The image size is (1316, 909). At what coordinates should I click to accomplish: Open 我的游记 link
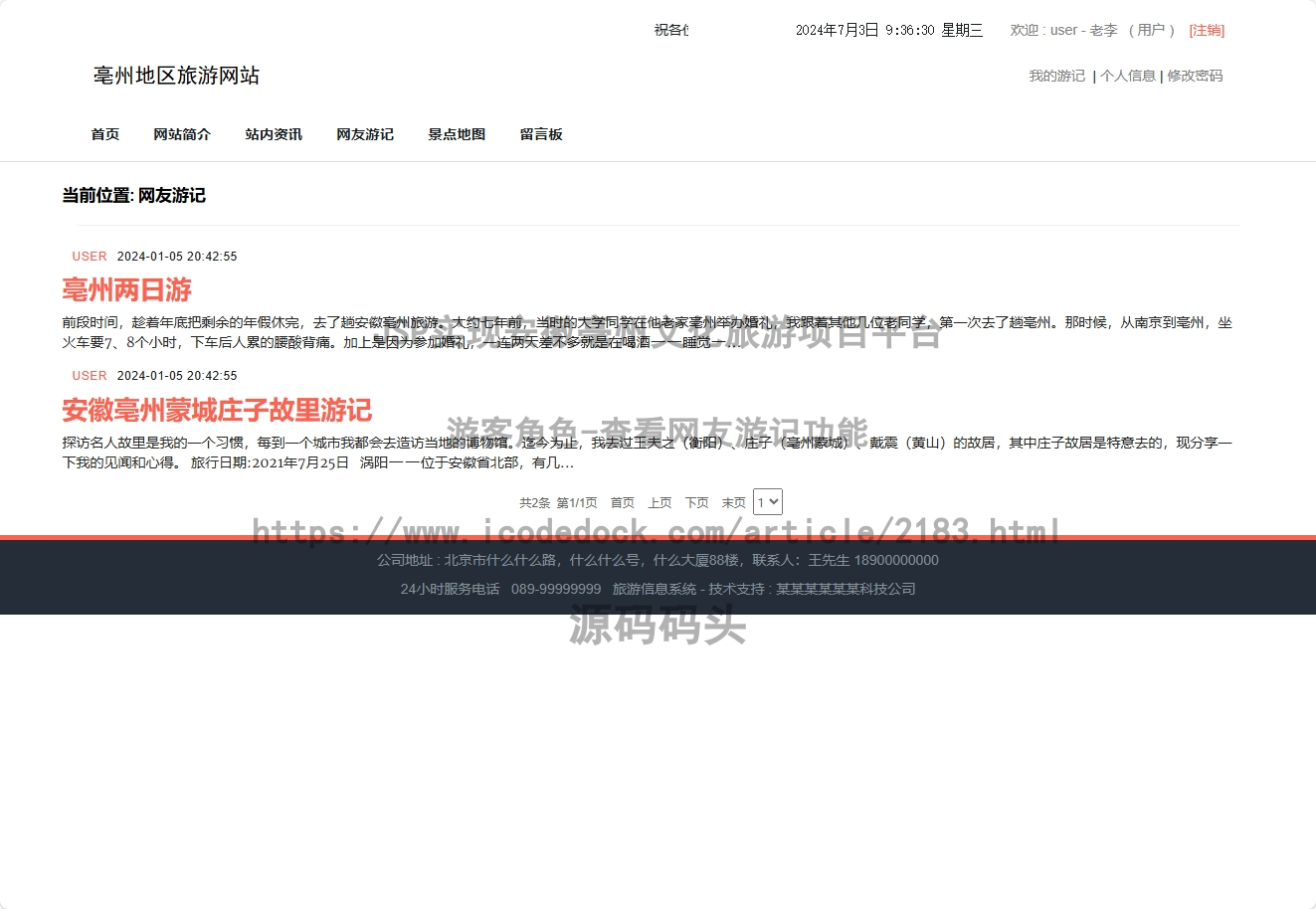[1056, 76]
